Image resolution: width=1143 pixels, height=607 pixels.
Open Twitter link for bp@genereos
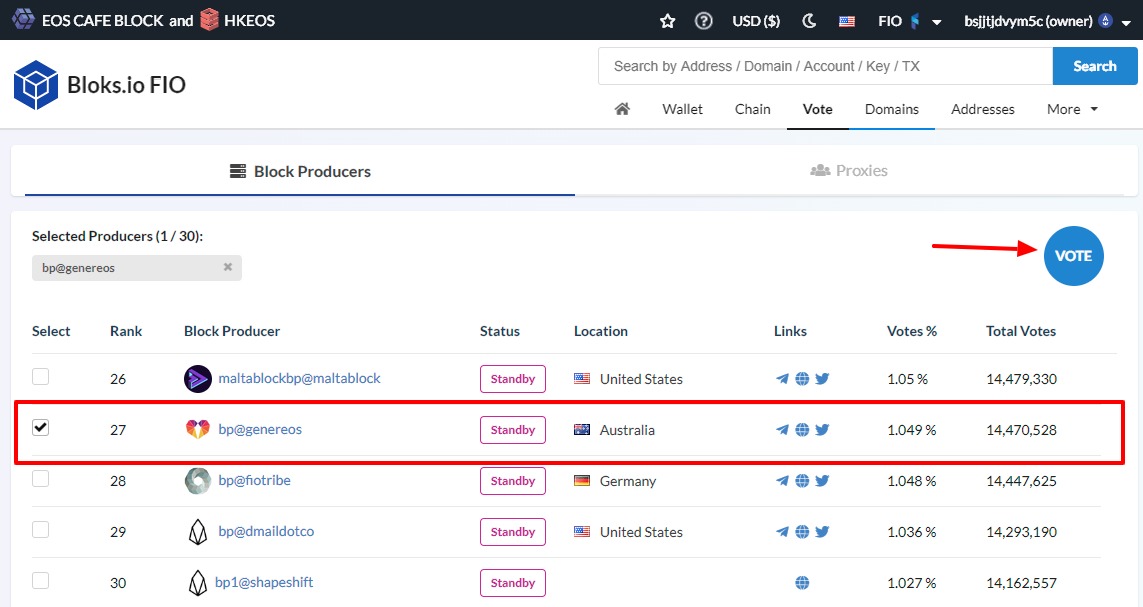point(822,430)
